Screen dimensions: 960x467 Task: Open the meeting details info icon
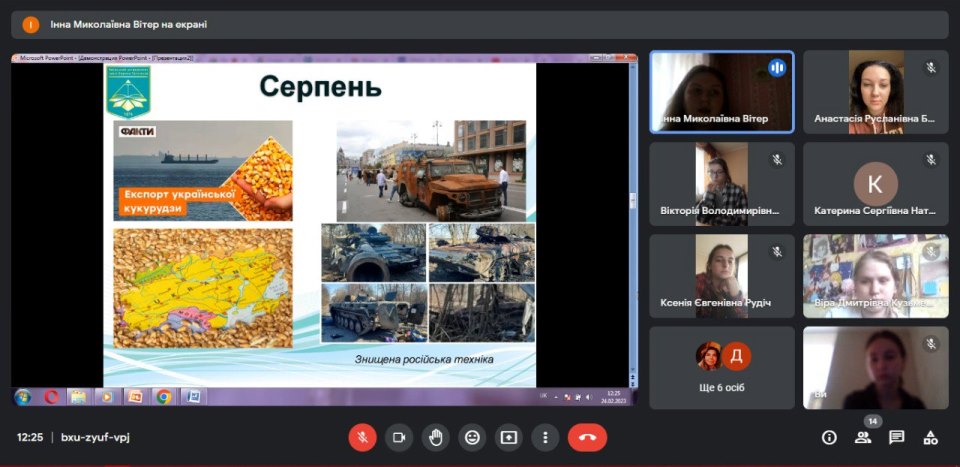coord(829,437)
